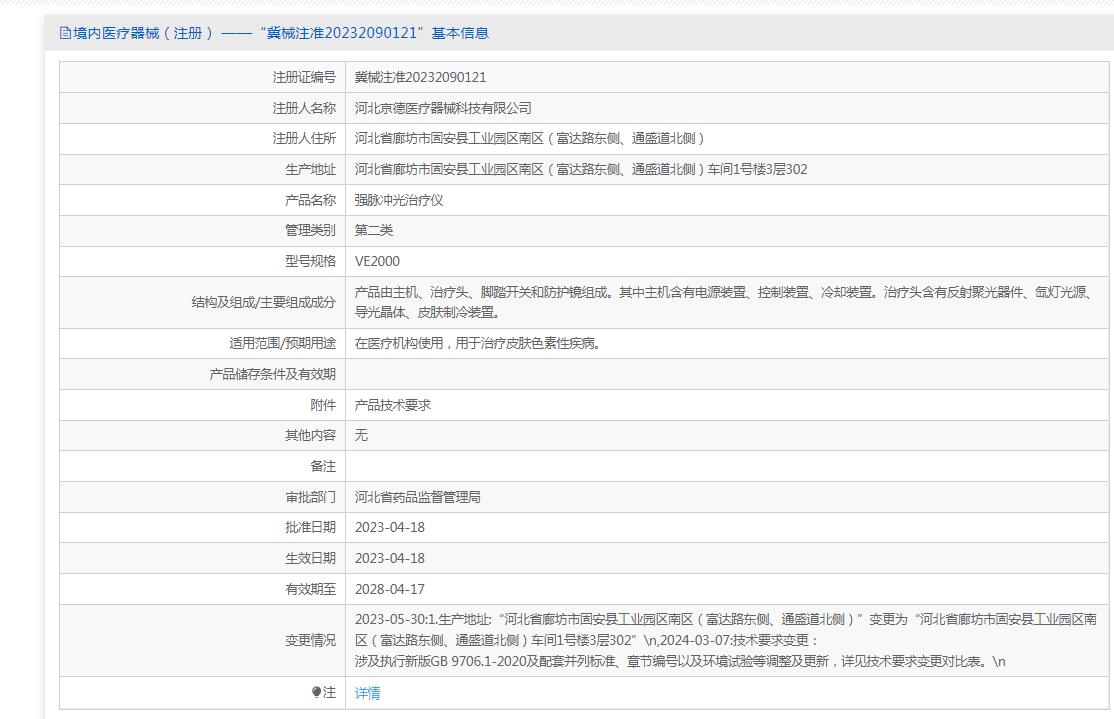Click the document icon in the page header
Viewport: 1114px width, 719px height.
click(x=66, y=33)
